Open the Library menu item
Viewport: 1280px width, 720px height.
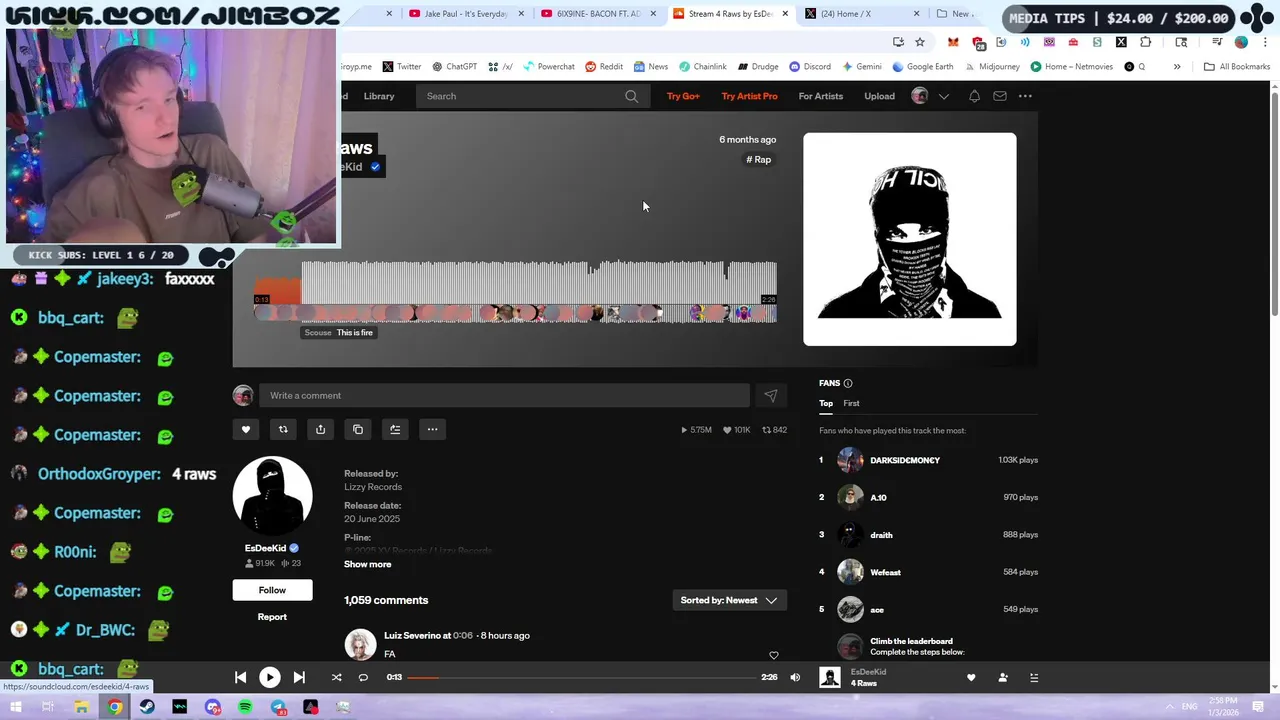point(379,96)
